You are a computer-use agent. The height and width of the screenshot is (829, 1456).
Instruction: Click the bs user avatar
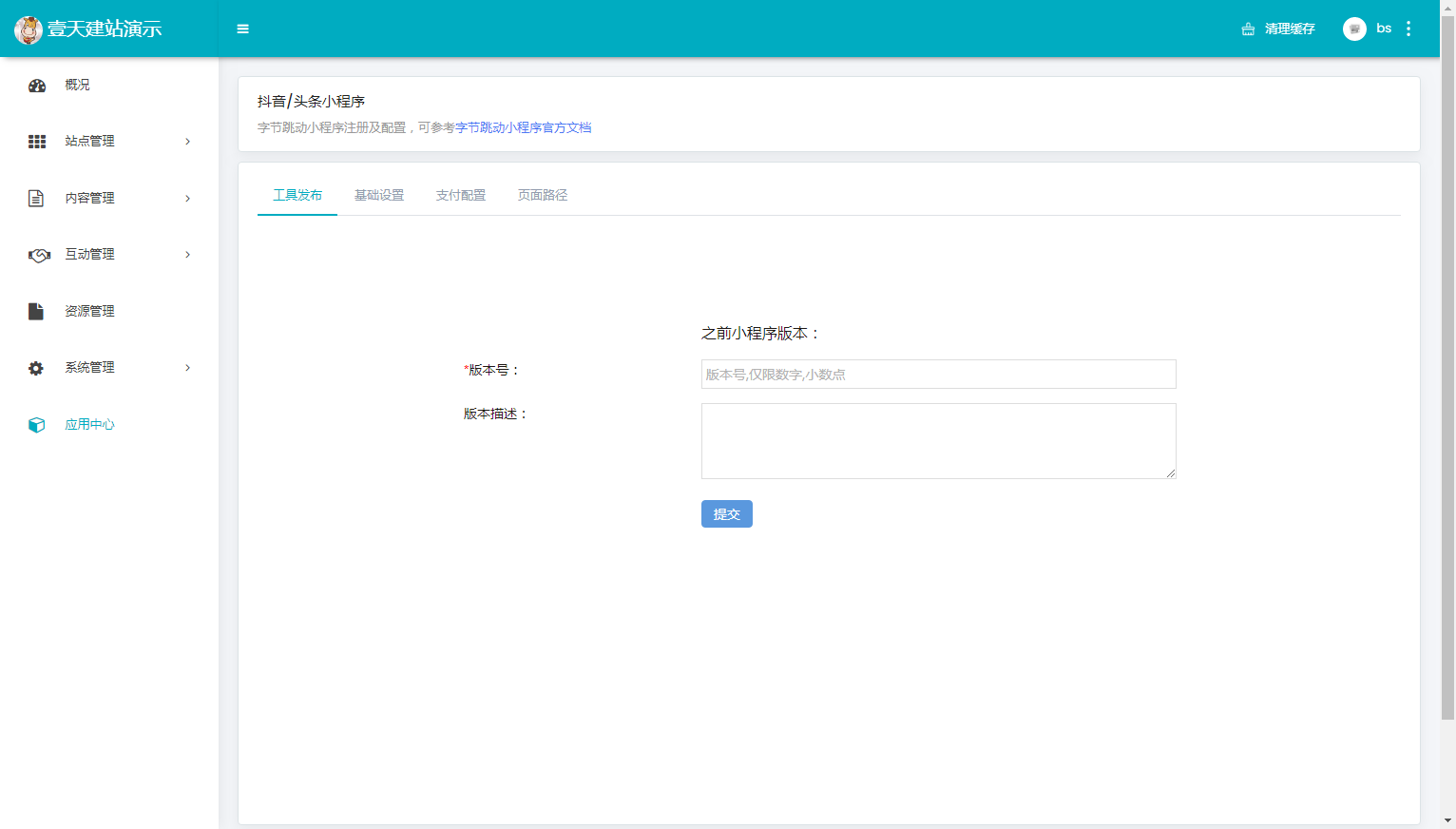(1354, 29)
